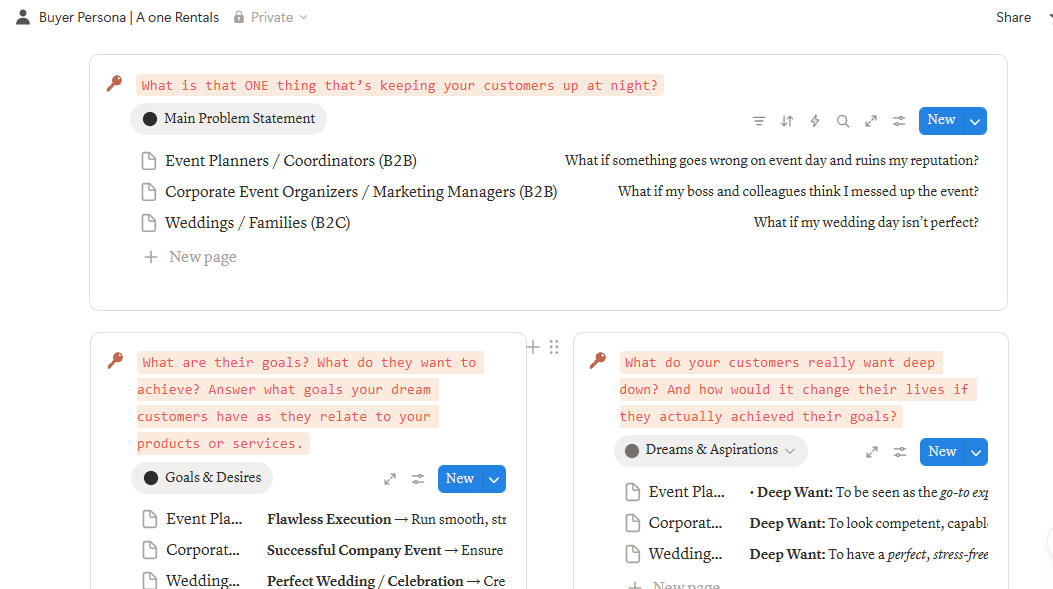Open Weddings / Families (B2C) page
This screenshot has width=1053, height=589.
257,223
